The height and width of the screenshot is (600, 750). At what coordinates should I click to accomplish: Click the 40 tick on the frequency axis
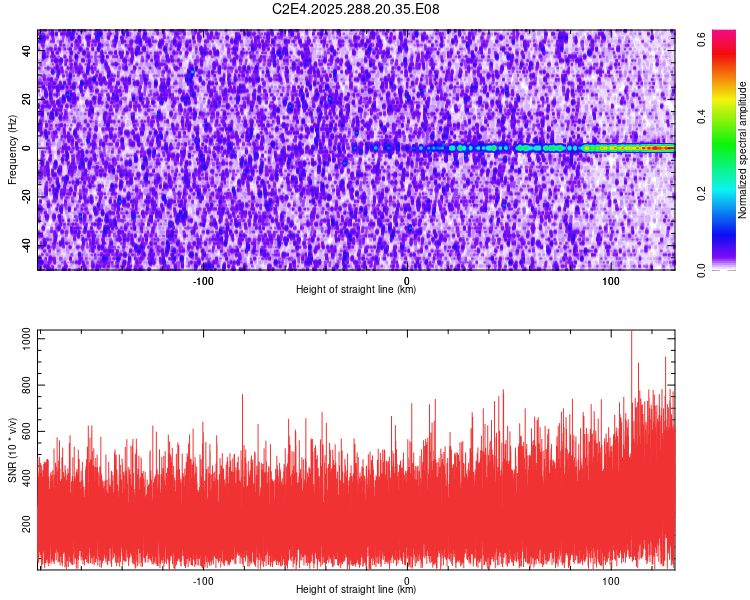27,52
